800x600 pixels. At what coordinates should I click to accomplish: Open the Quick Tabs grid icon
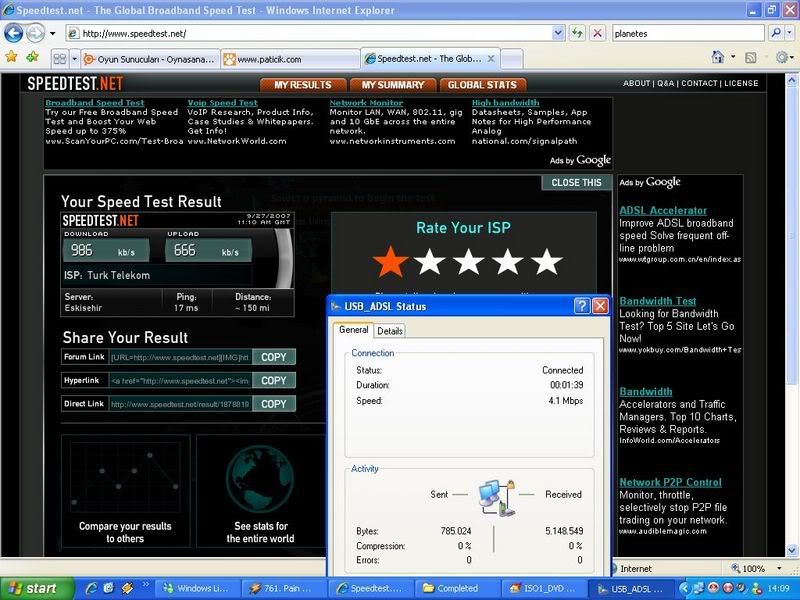60,59
